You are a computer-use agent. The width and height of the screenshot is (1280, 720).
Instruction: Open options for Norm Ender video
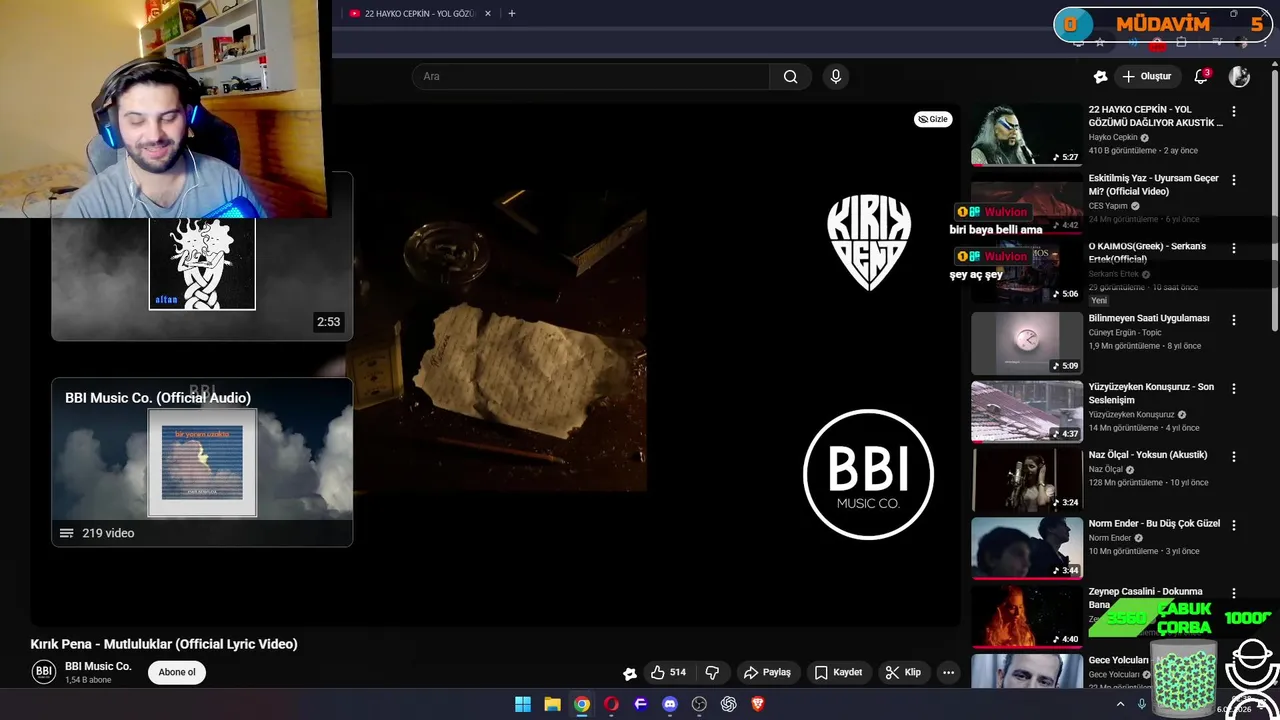coord(1234,525)
